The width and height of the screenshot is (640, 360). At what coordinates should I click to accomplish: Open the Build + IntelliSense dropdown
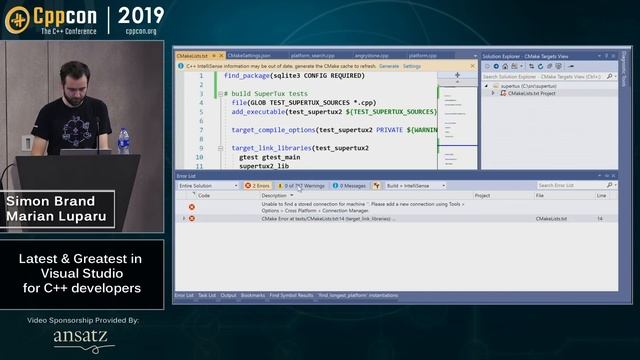[x=415, y=186]
